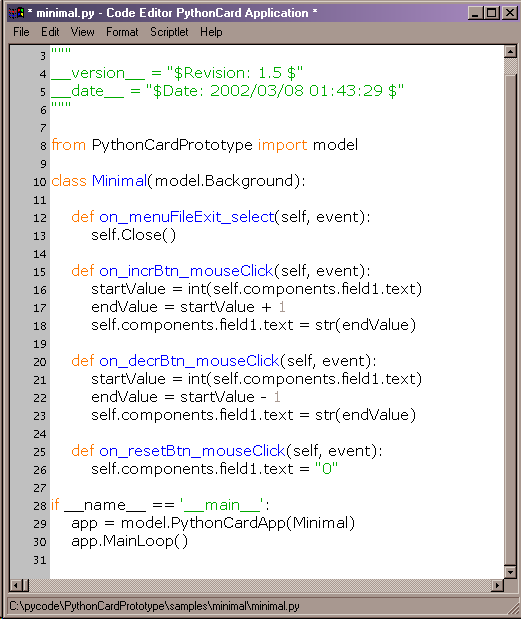Open the View menu
Screen dimensions: 521x619
82,32
